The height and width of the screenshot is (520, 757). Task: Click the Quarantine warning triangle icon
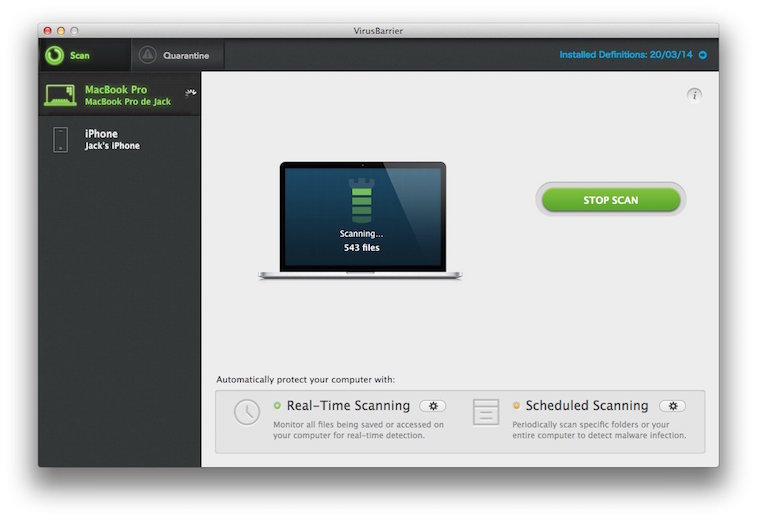pos(148,55)
